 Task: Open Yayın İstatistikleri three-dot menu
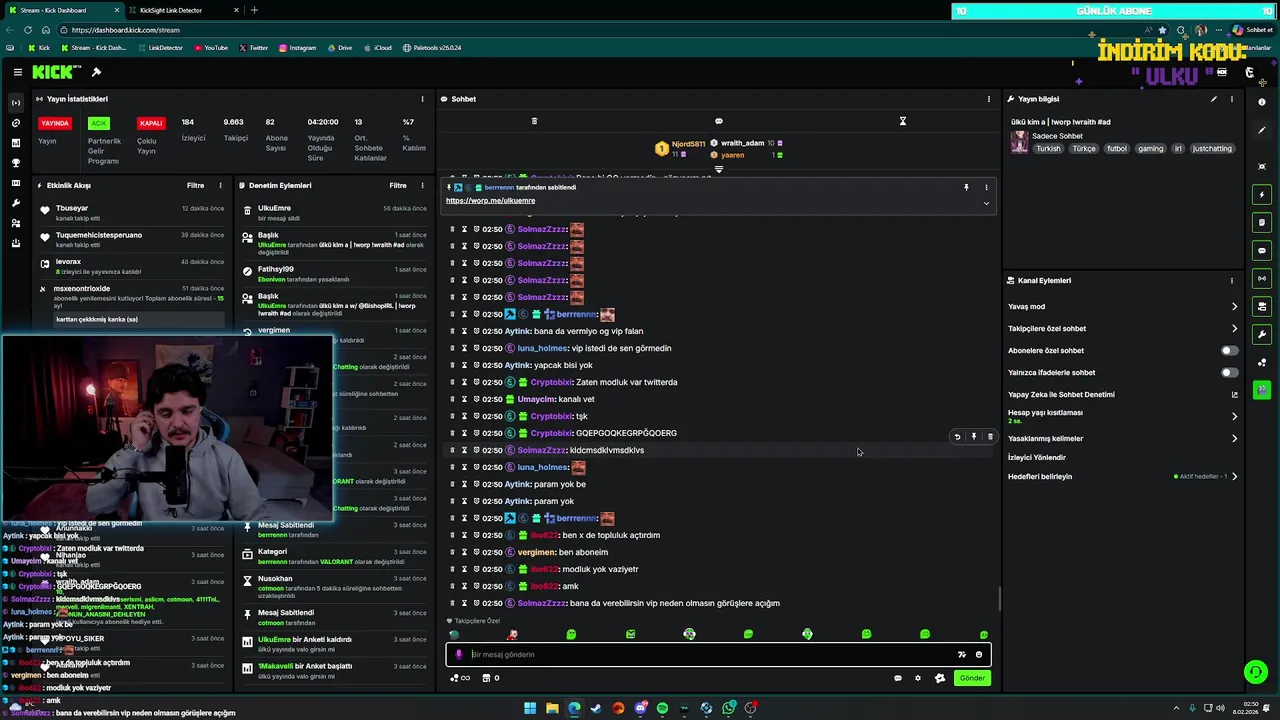(x=423, y=99)
